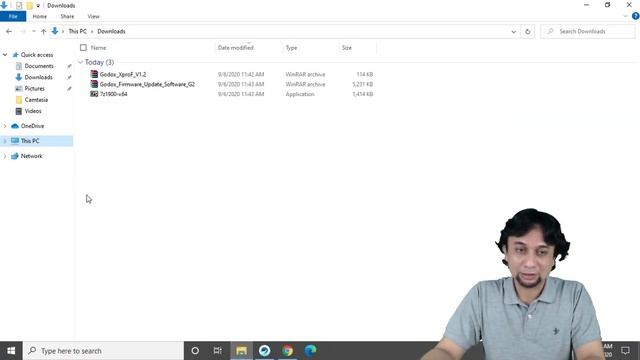The height and width of the screenshot is (360, 640).
Task: Collapse Quick access tree node
Action: 5,55
